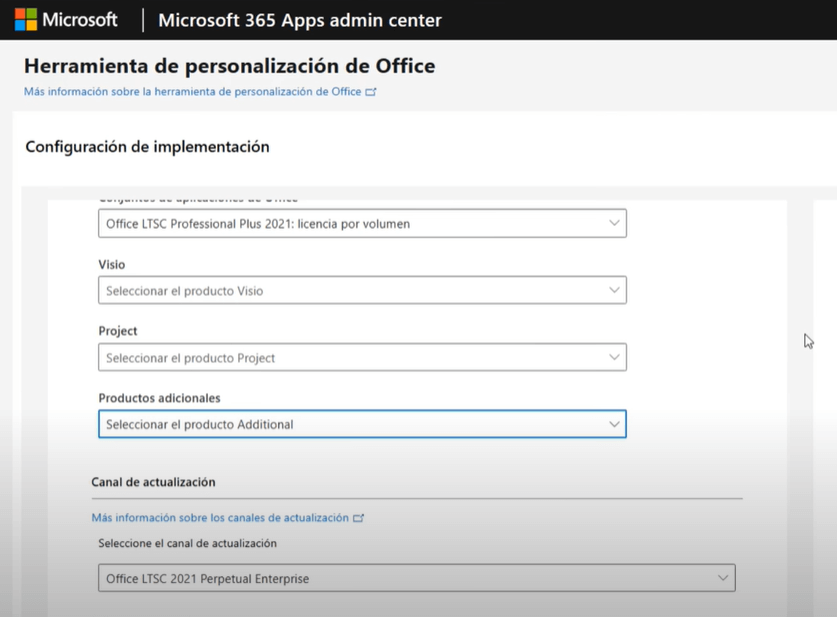
Task: Select the Configuración de implementación heading
Action: tap(147, 147)
